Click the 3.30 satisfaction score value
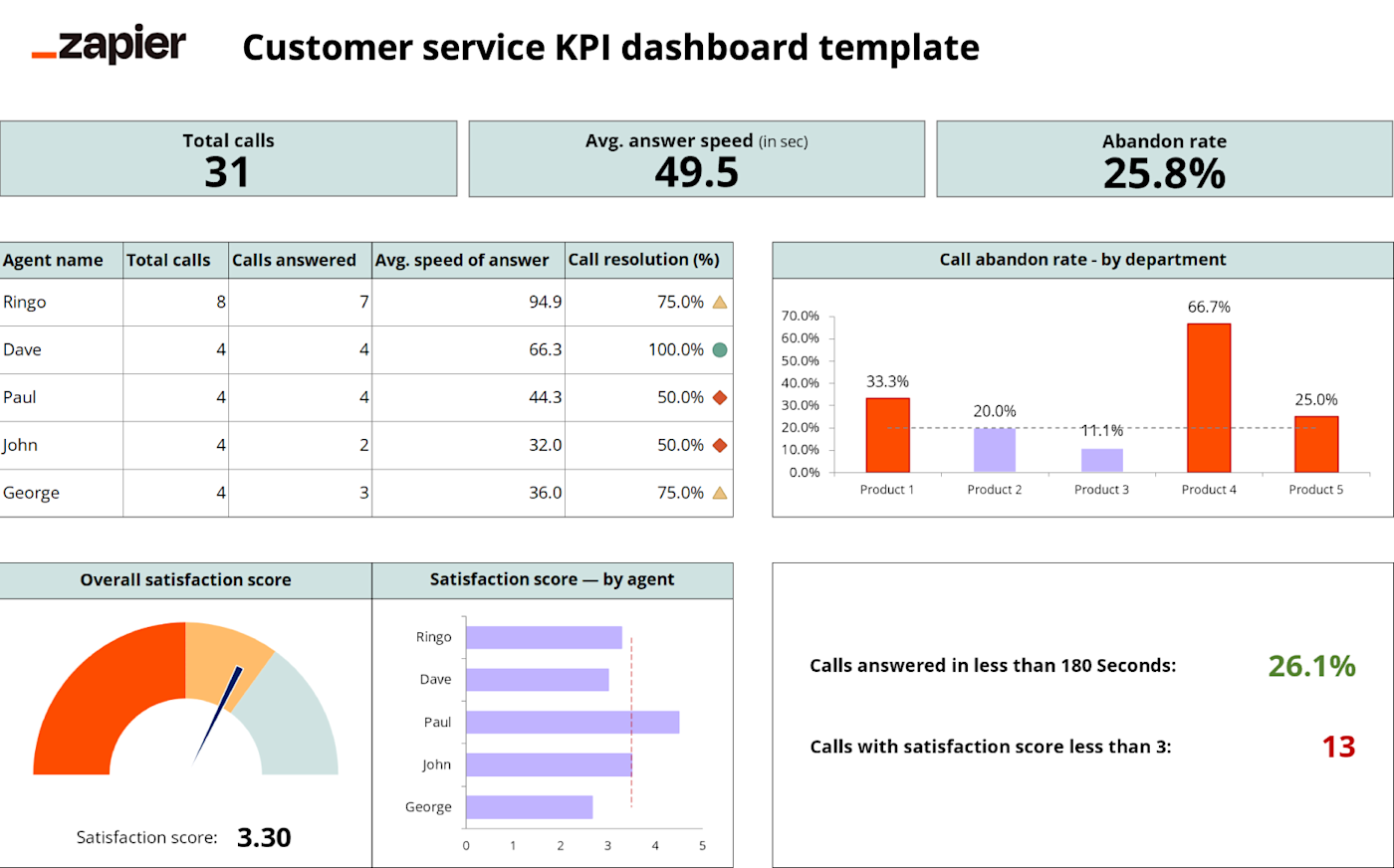The width and height of the screenshot is (1394, 868). [264, 837]
